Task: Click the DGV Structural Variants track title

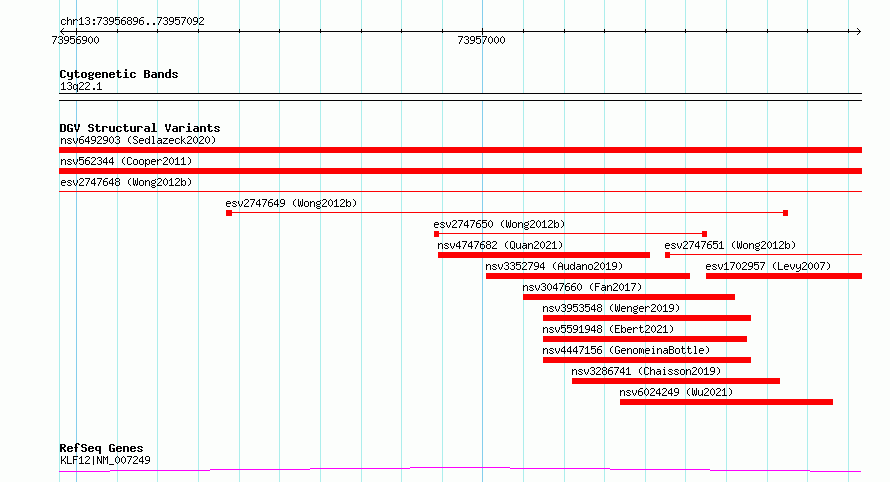Action: (140, 128)
